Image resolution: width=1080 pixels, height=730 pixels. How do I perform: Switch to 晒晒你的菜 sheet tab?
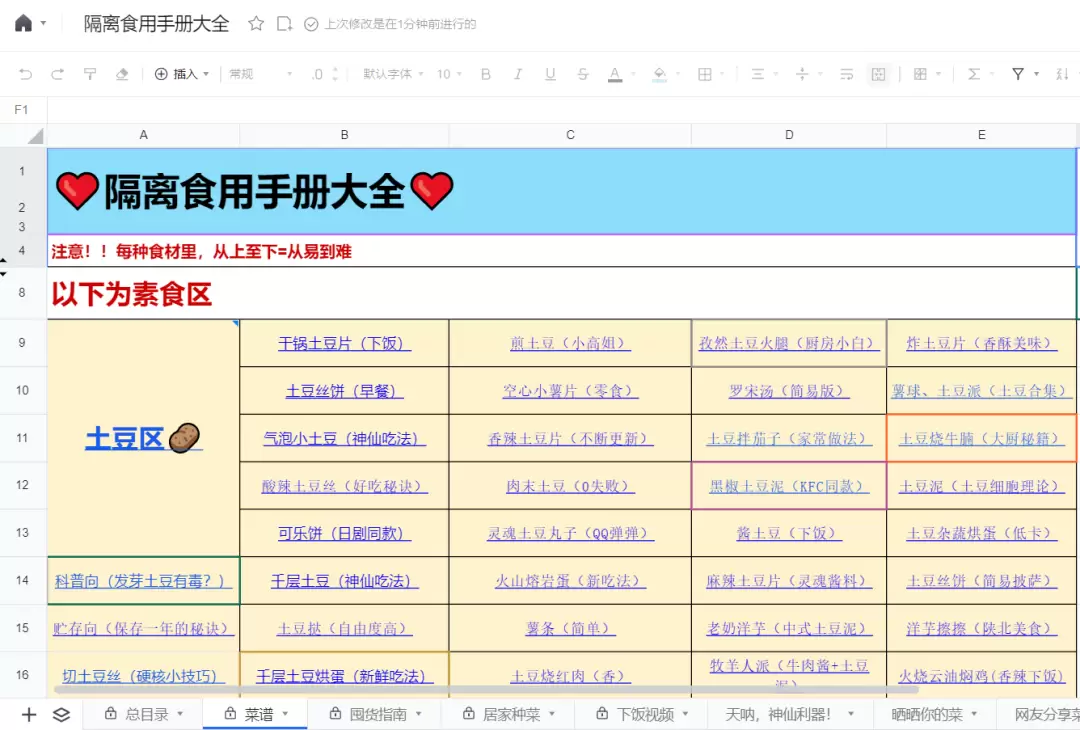pyautogui.click(x=926, y=714)
